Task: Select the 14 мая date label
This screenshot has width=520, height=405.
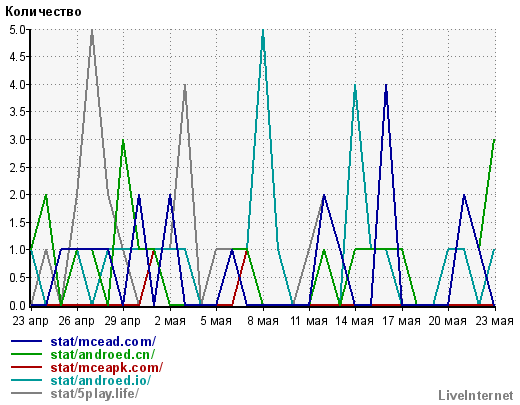Action: [354, 321]
